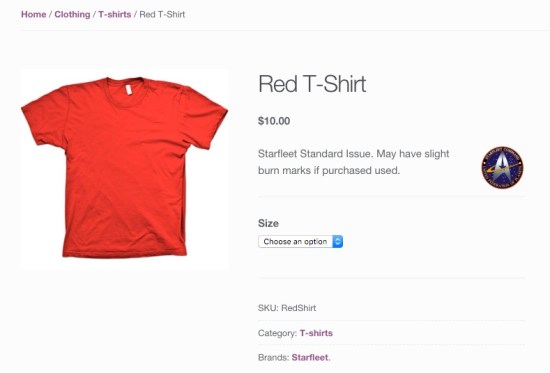This screenshot has width=550, height=373.
Task: Click the SKU: RedShirt text
Action: [x=287, y=308]
